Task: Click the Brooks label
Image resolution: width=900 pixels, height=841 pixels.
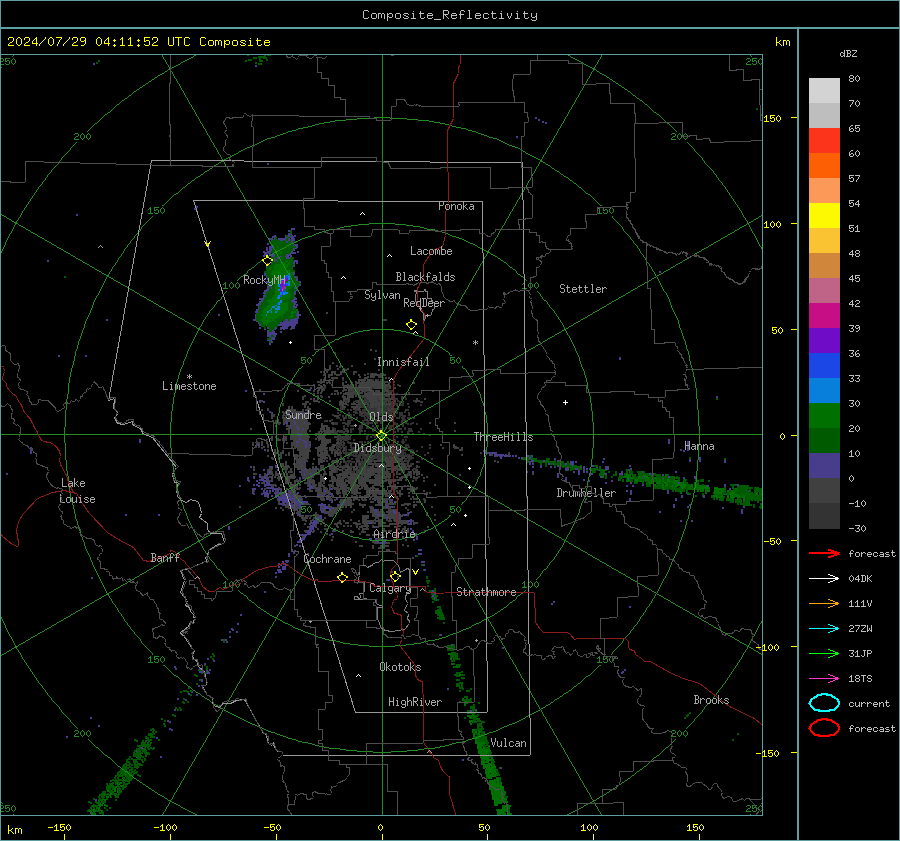Action: click(711, 700)
